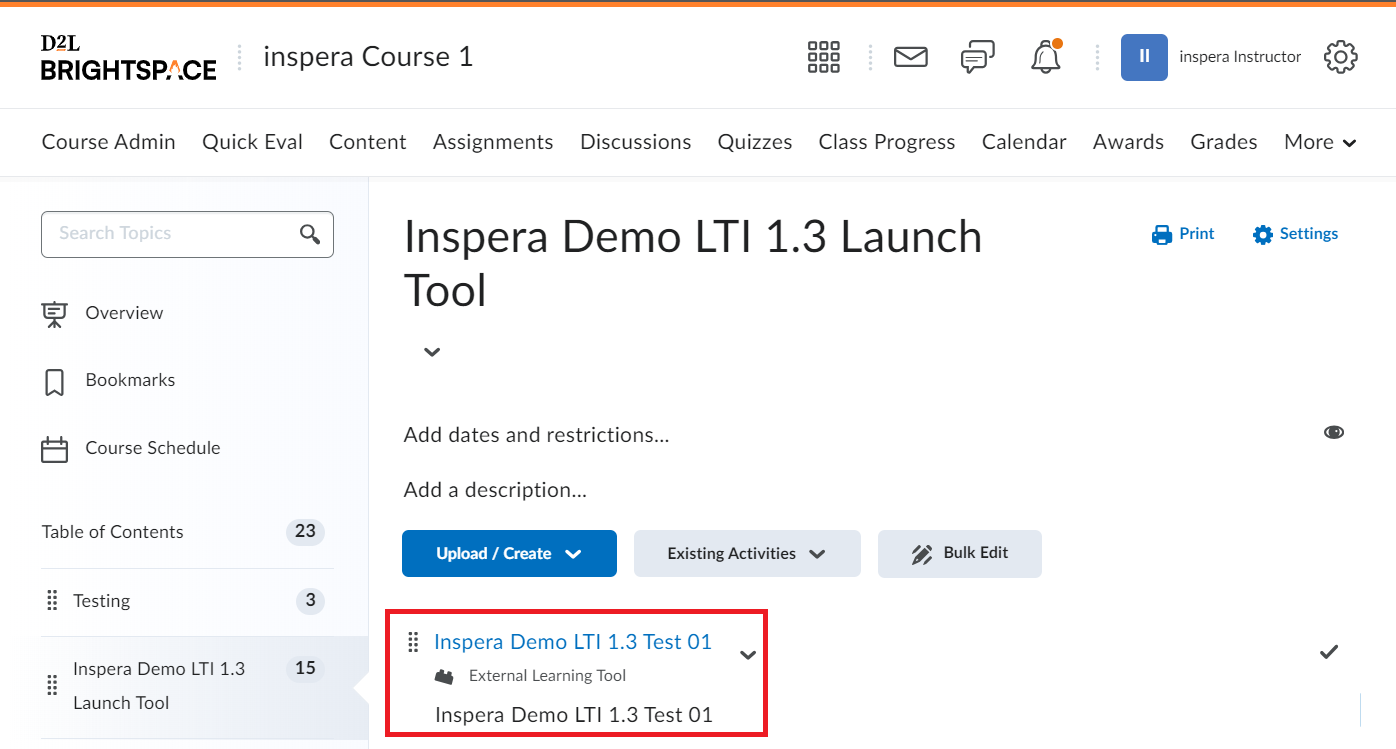
Task: Open the Bookmarks sidebar item
Action: pos(130,381)
